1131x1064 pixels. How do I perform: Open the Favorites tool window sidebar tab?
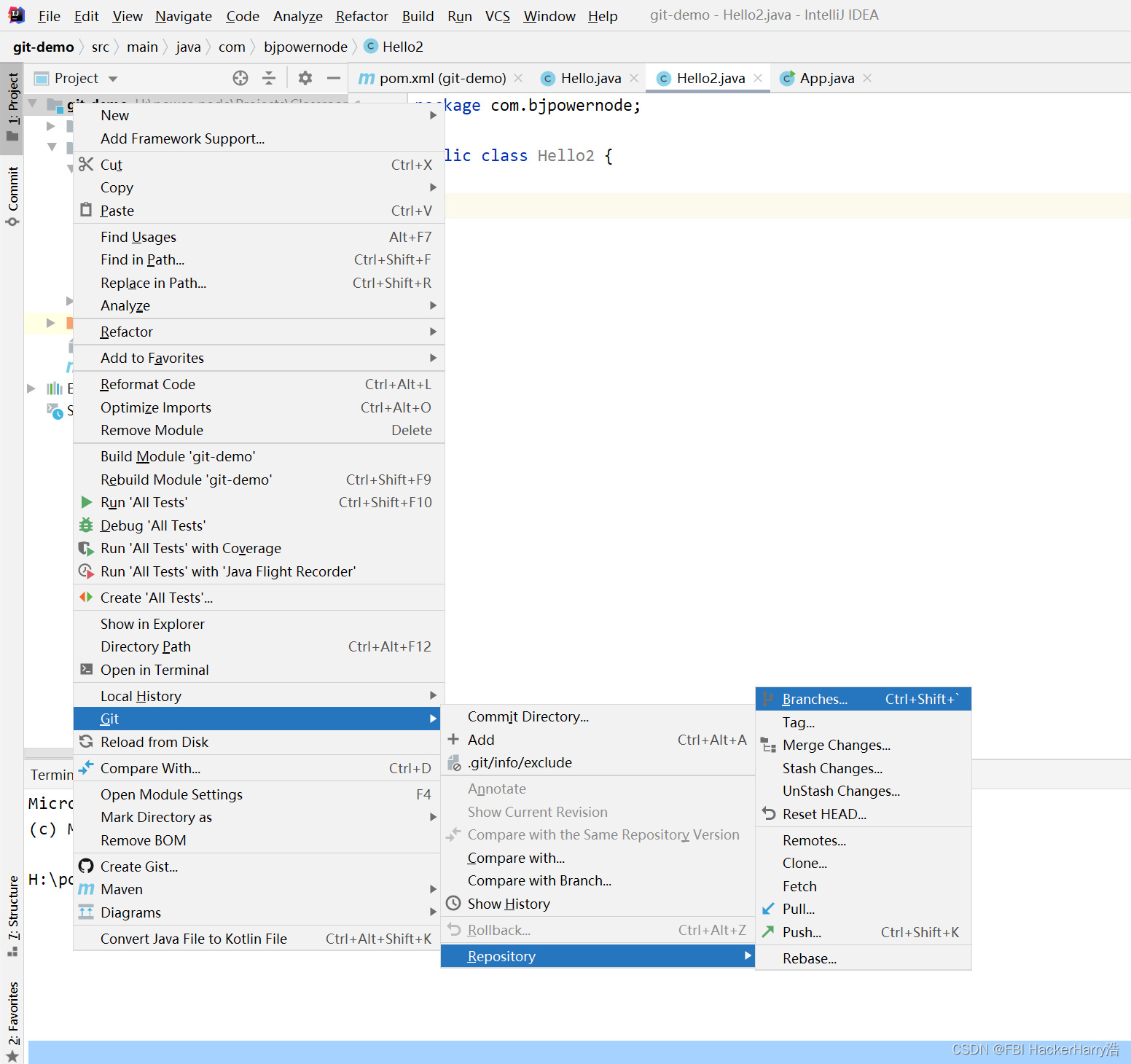coord(12,1022)
